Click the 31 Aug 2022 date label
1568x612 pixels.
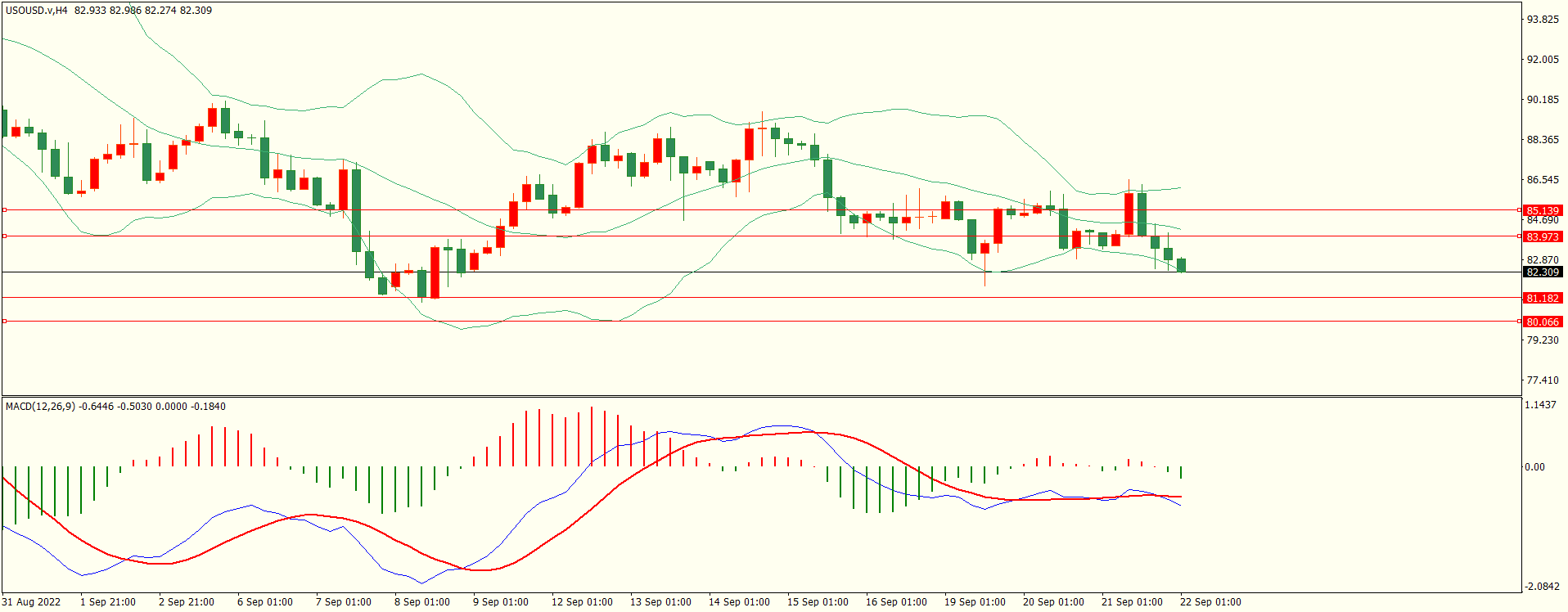pyautogui.click(x=31, y=601)
